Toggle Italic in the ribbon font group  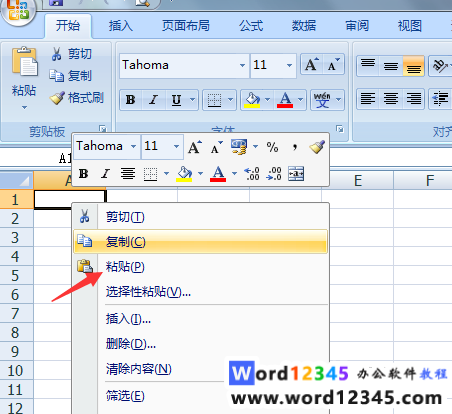pyautogui.click(x=154, y=99)
